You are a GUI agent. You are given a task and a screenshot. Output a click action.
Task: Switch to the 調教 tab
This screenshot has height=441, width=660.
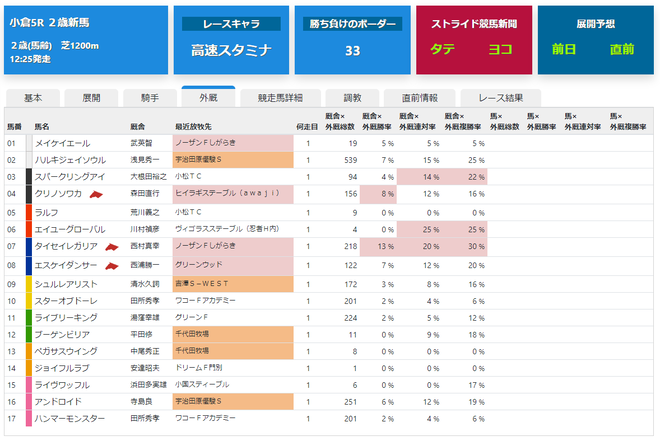coord(352,98)
